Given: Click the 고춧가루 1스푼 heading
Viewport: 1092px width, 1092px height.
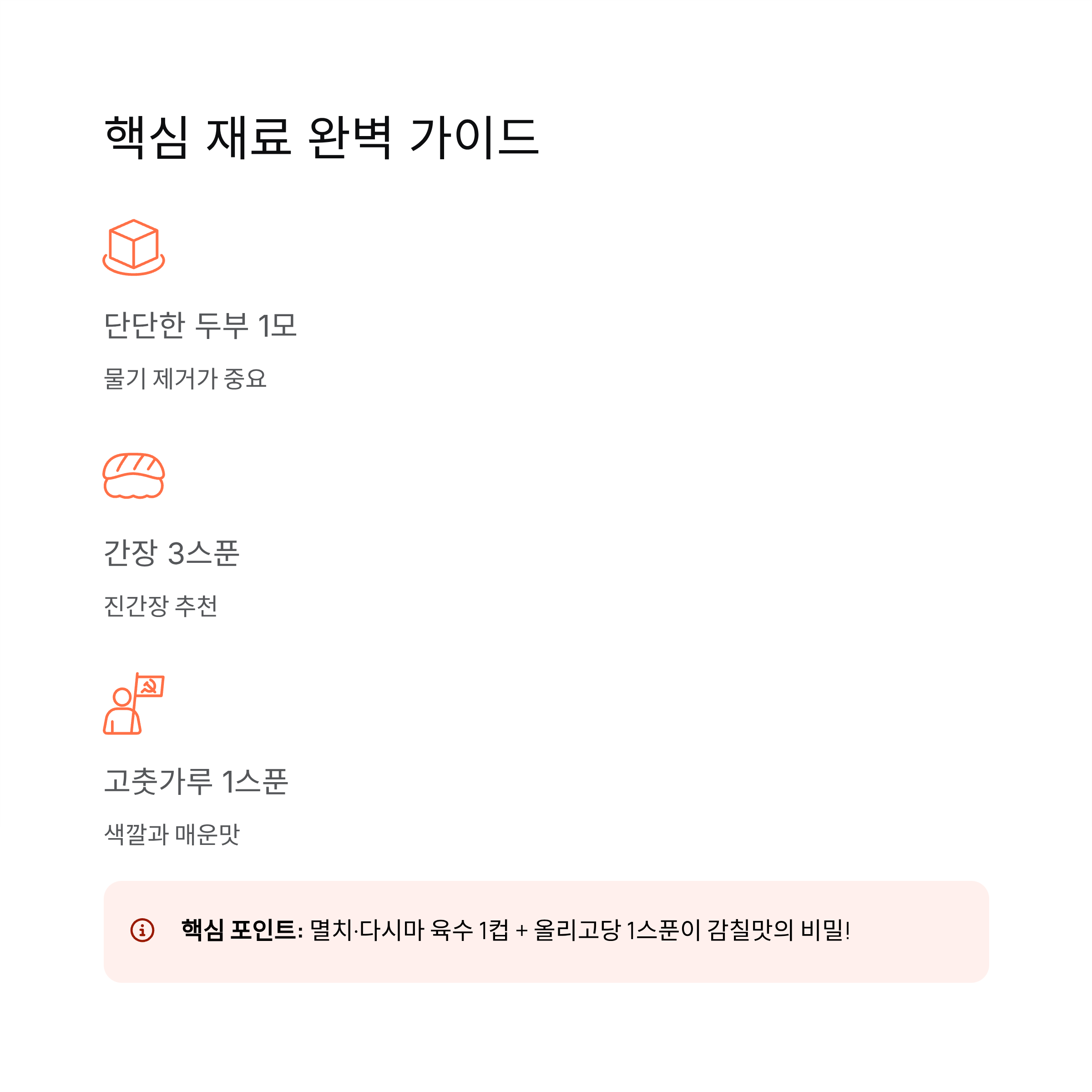Looking at the screenshot, I should tap(196, 781).
